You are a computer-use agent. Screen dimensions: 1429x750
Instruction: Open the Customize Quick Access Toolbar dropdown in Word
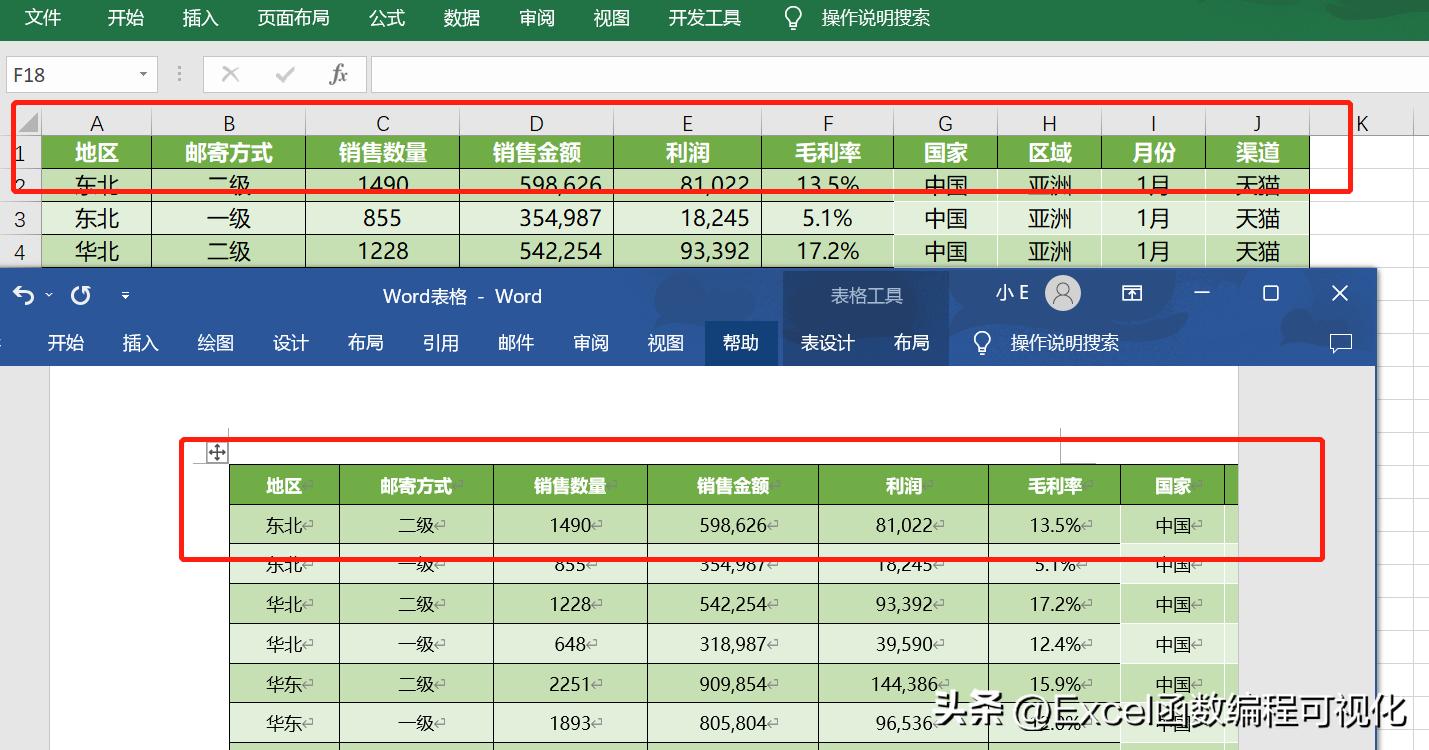click(x=126, y=295)
